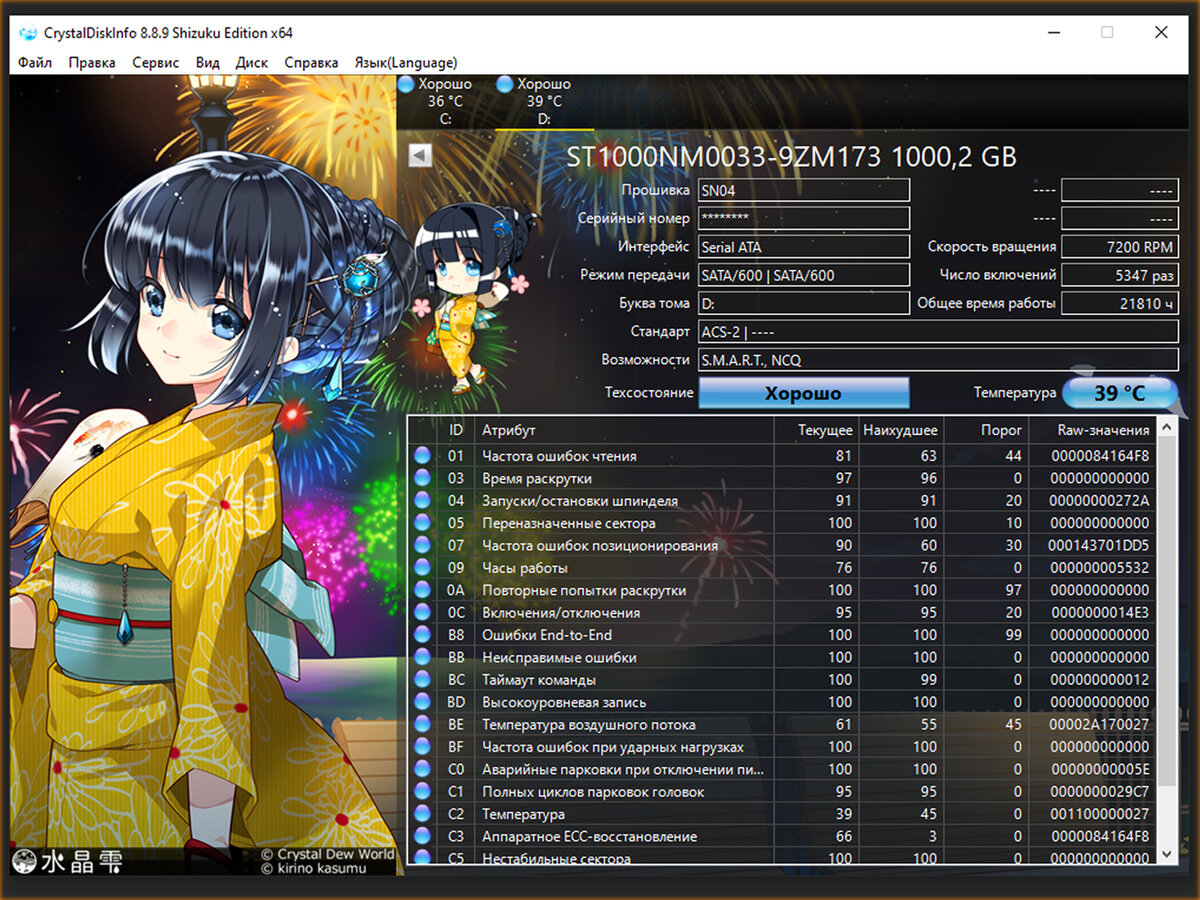The image size is (1200, 900).
Task: Click status orb for attribute 04 row
Action: [422, 501]
